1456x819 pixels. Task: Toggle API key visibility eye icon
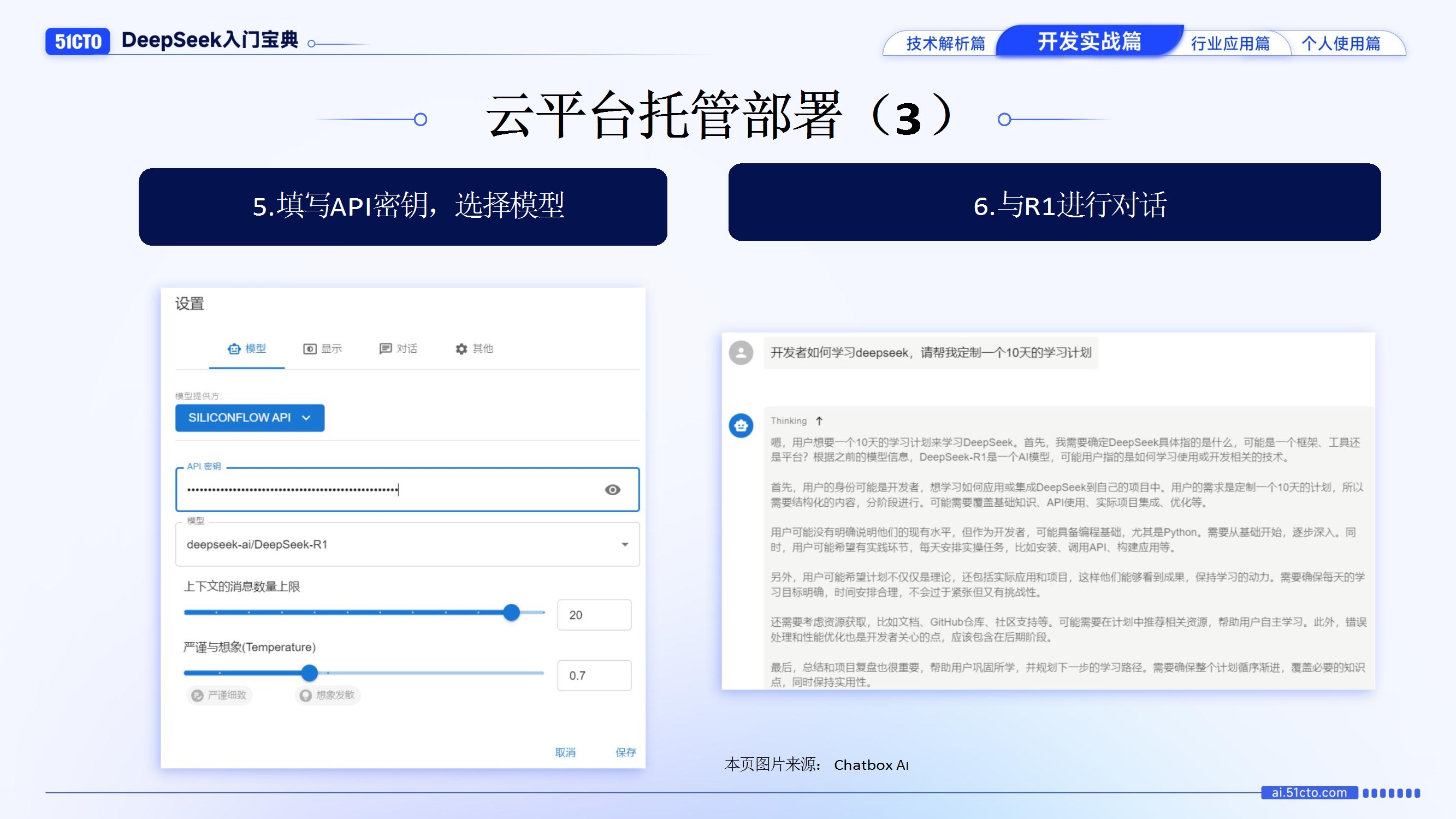(612, 489)
